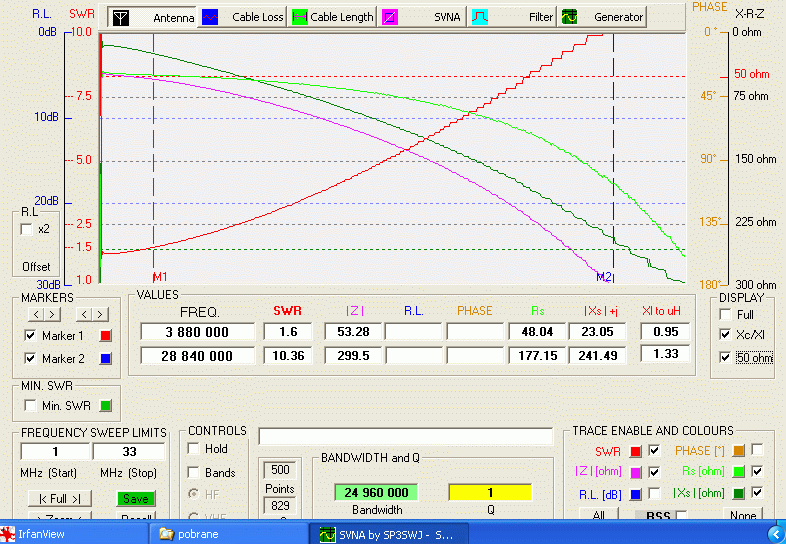786x544 pixels.
Task: Turn on the PHASE trace checkbox
Action: click(x=757, y=450)
